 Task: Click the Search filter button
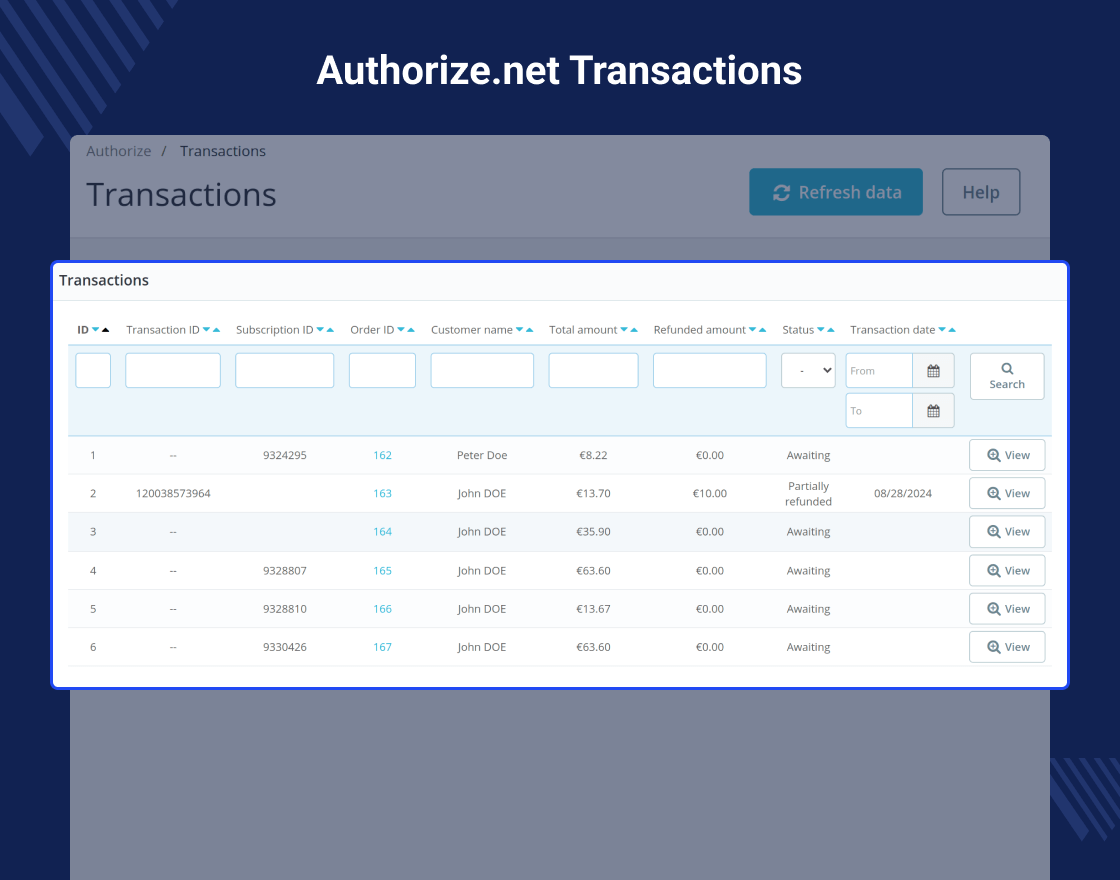point(1006,376)
